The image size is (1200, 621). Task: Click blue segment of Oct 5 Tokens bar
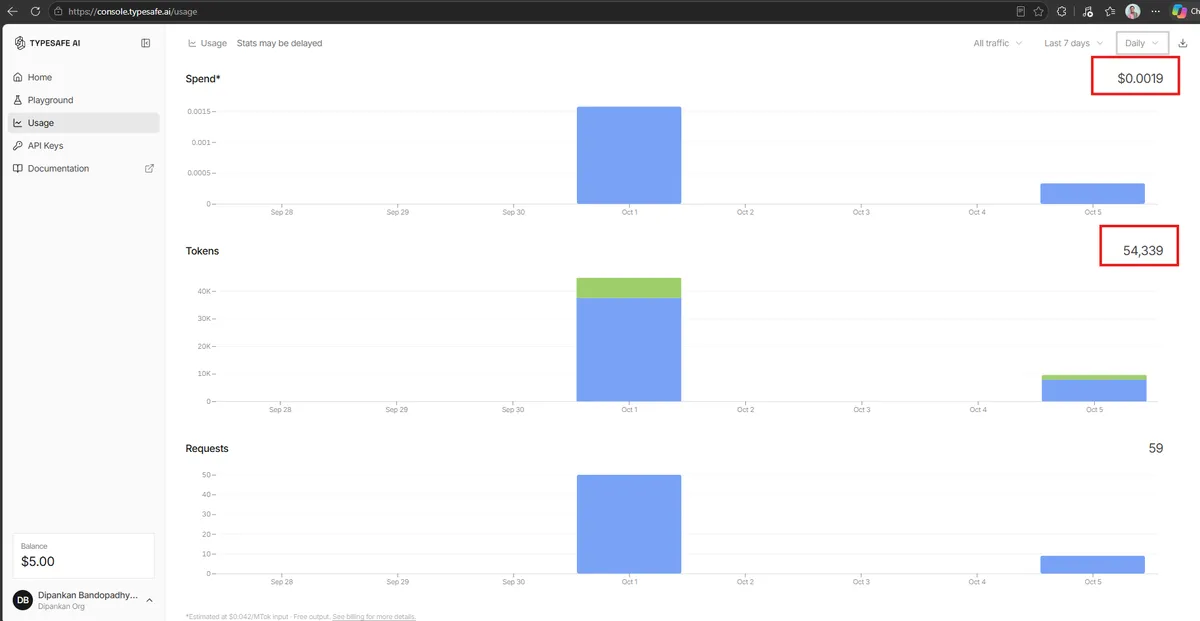(x=1092, y=391)
